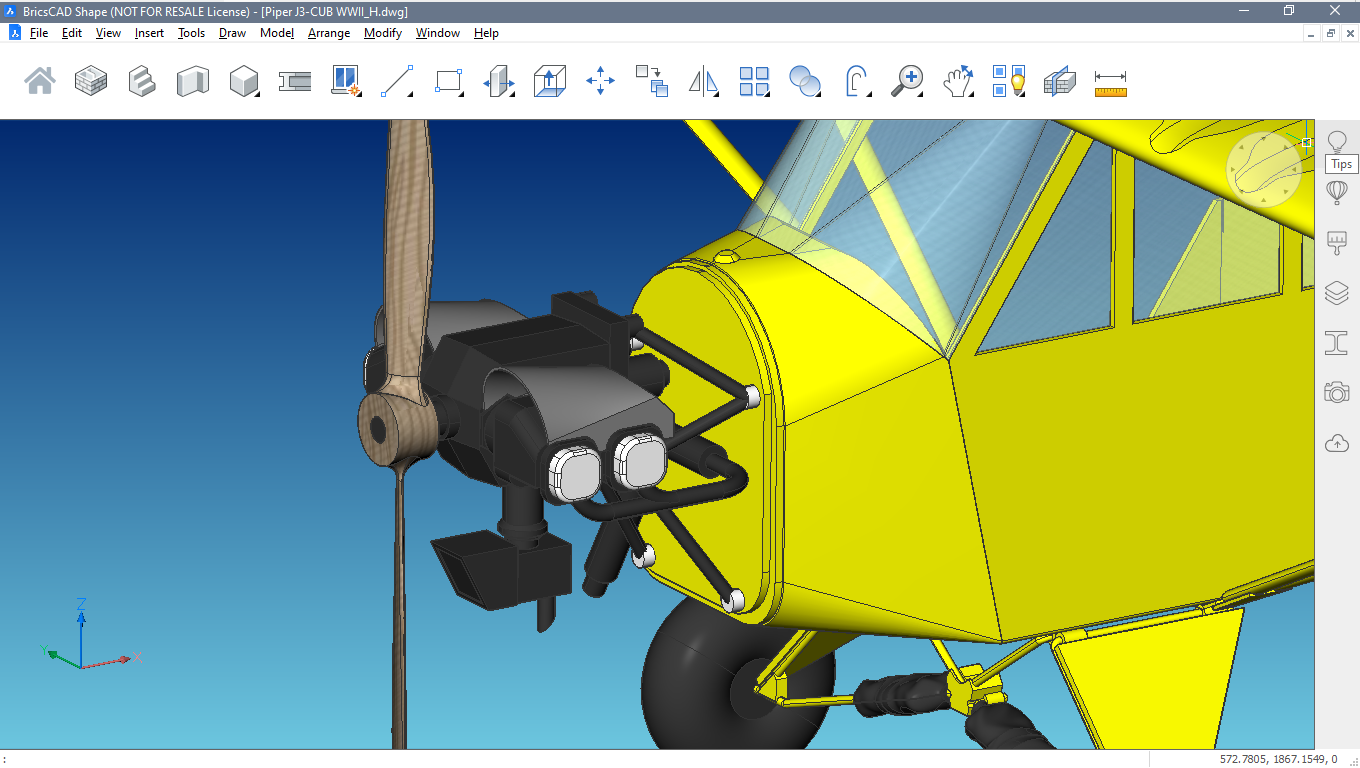Viewport: 1360px width, 768px height.
Task: Activate the Move tool with four arrows
Action: click(600, 81)
